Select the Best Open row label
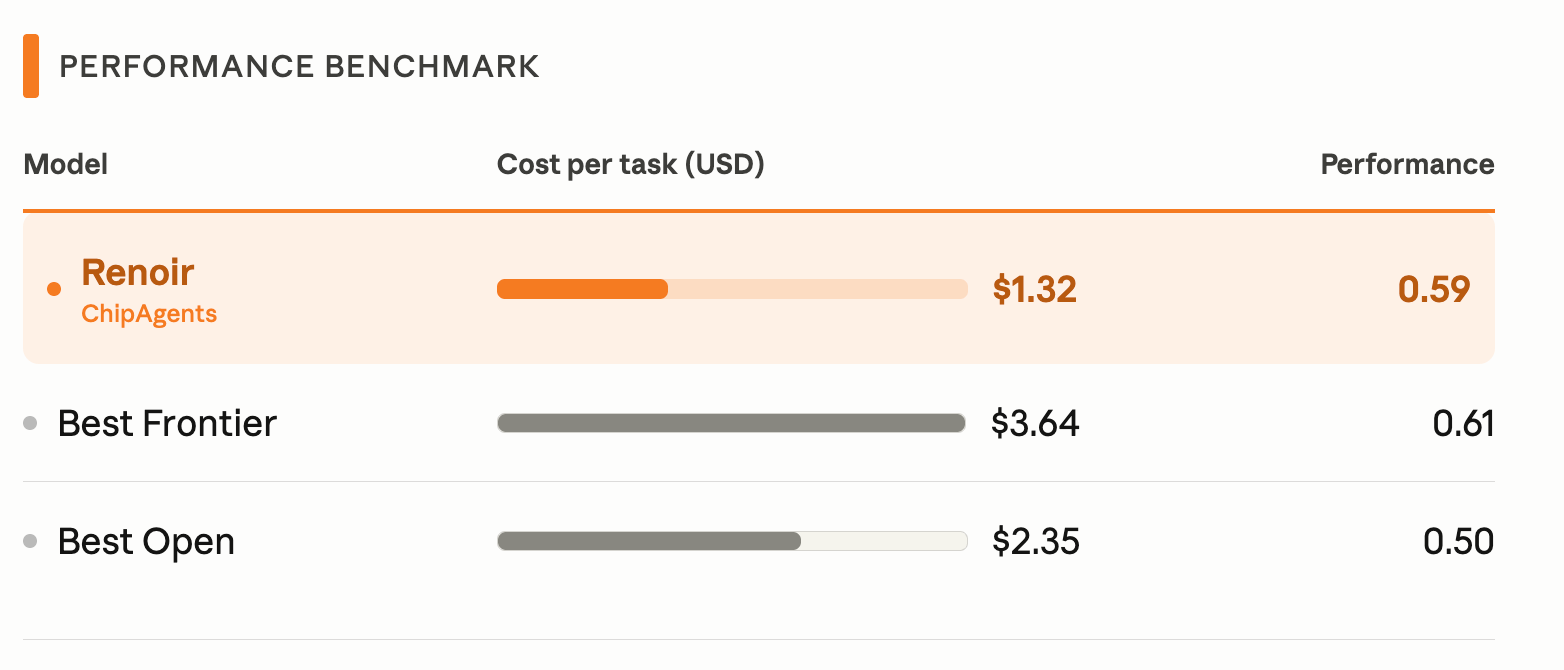 pyautogui.click(x=146, y=542)
